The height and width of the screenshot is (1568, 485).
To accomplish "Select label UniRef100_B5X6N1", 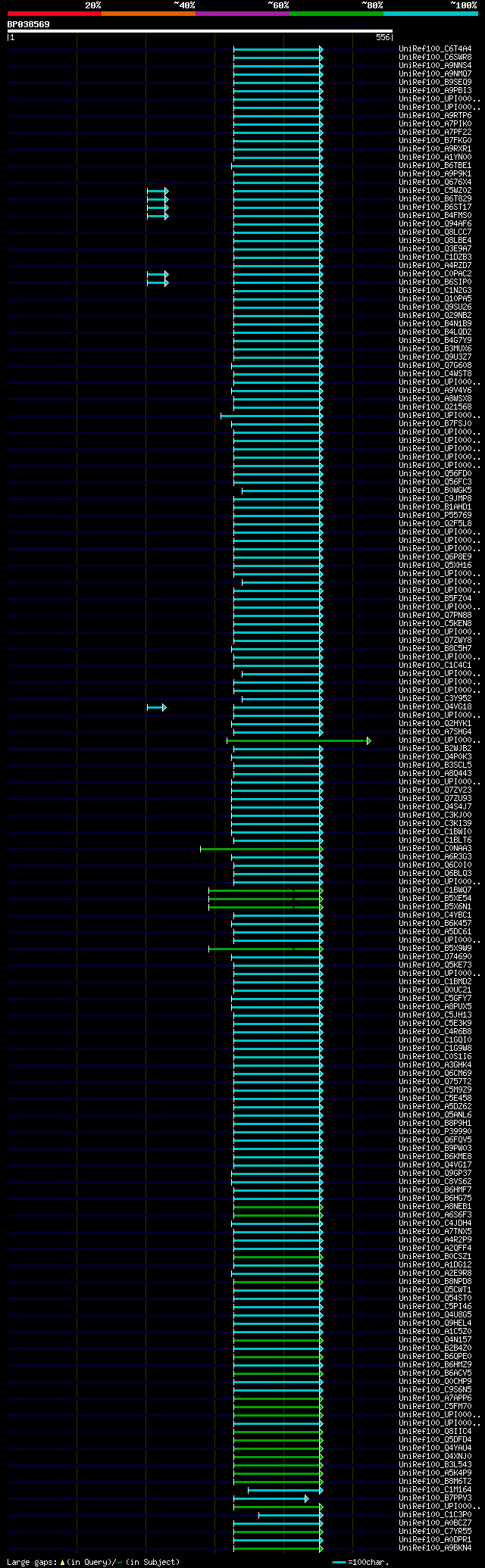I will 435,907.
